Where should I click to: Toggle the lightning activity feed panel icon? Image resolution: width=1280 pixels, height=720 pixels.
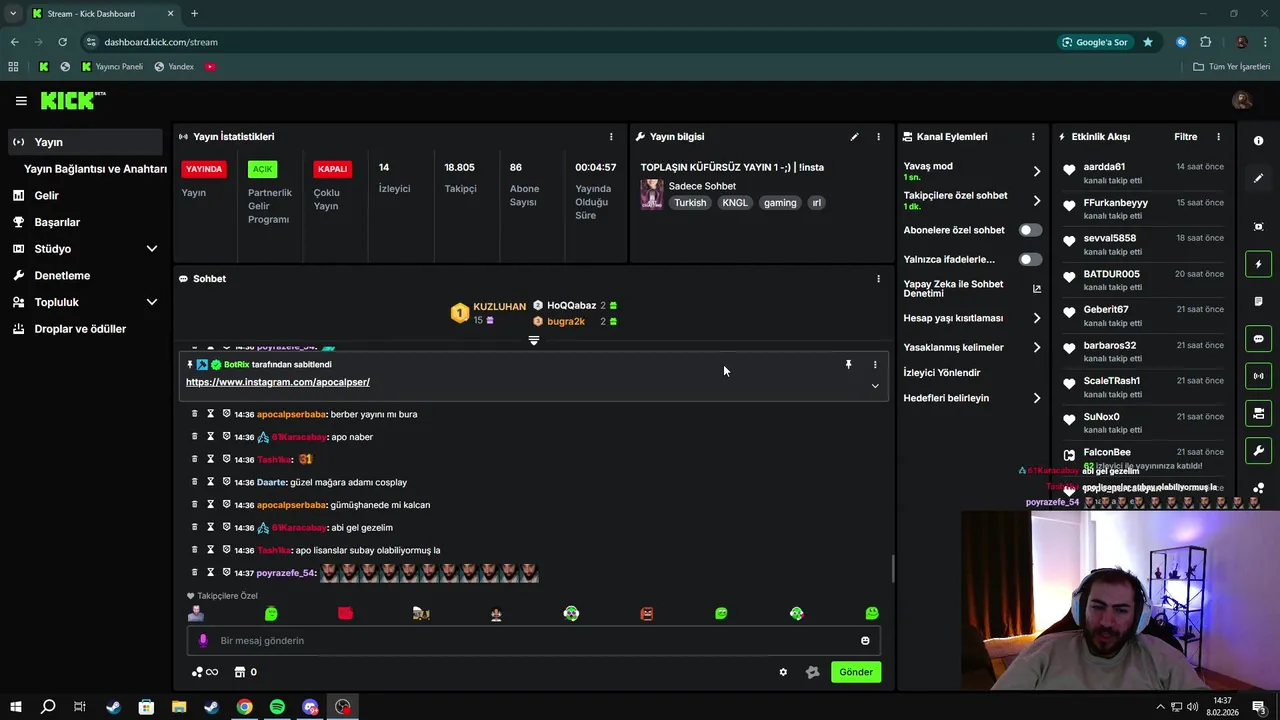[1259, 264]
